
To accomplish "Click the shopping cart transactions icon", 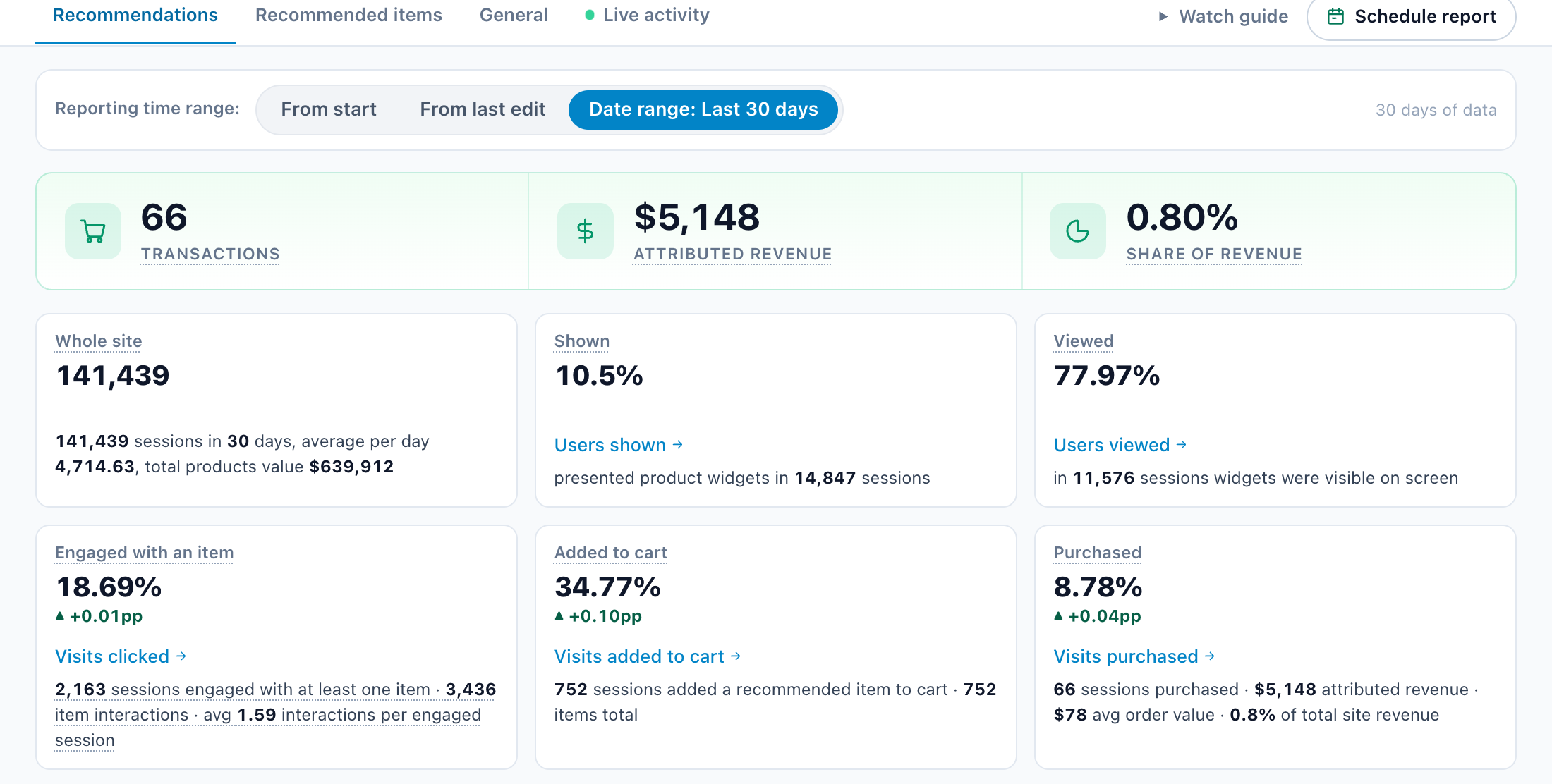I will point(93,231).
